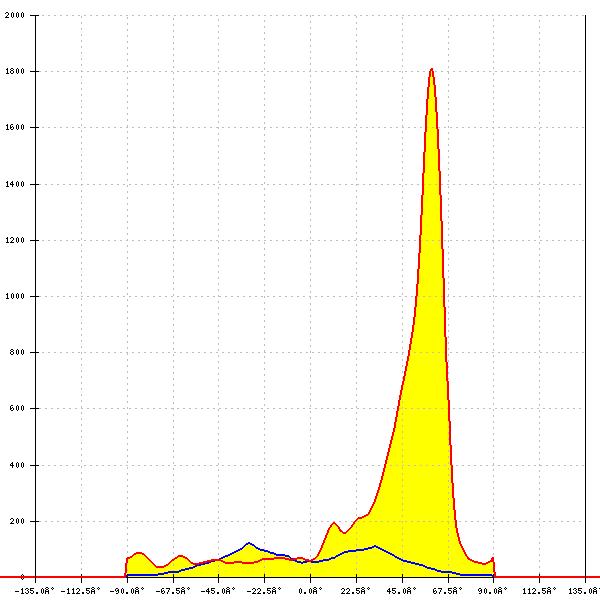Click the -90.0 x-axis label

(x=127, y=591)
